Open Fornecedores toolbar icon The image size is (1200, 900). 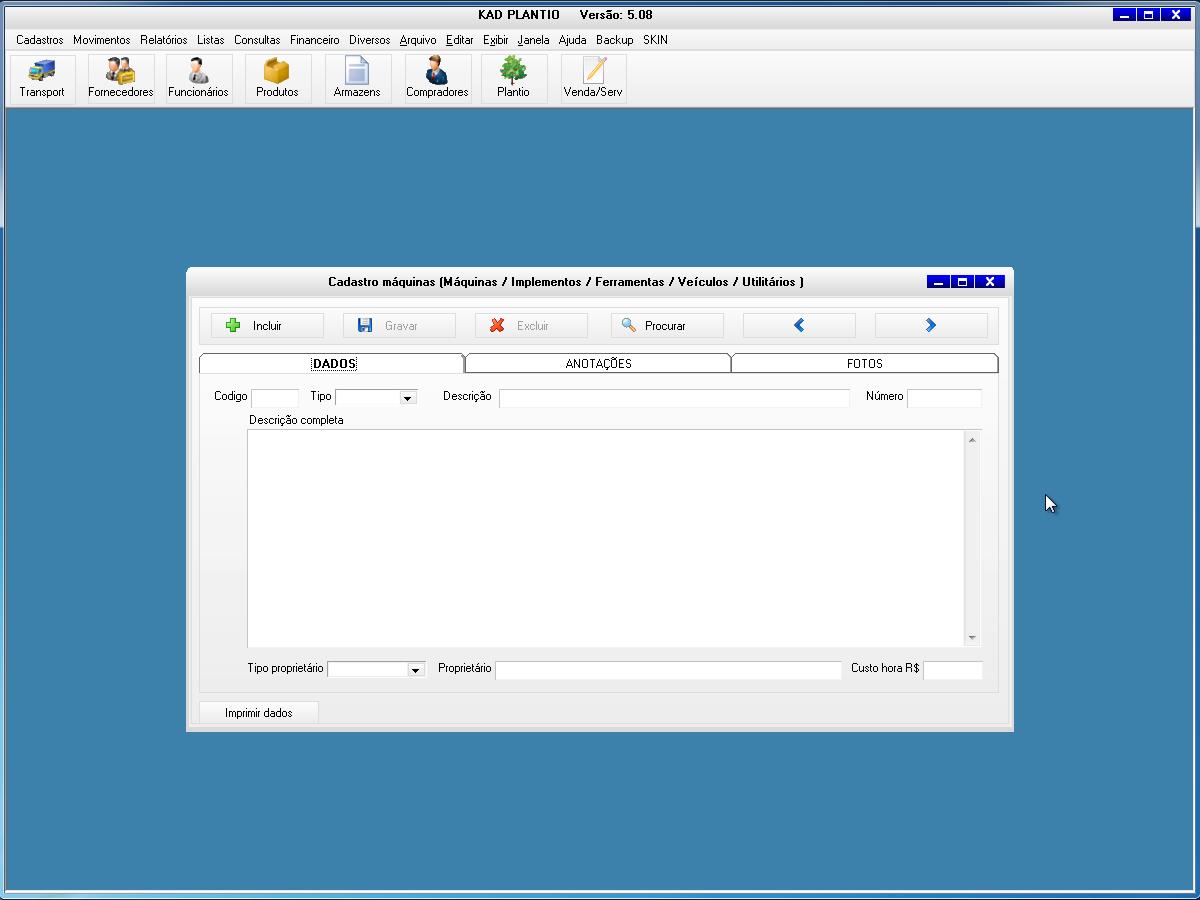coord(121,78)
